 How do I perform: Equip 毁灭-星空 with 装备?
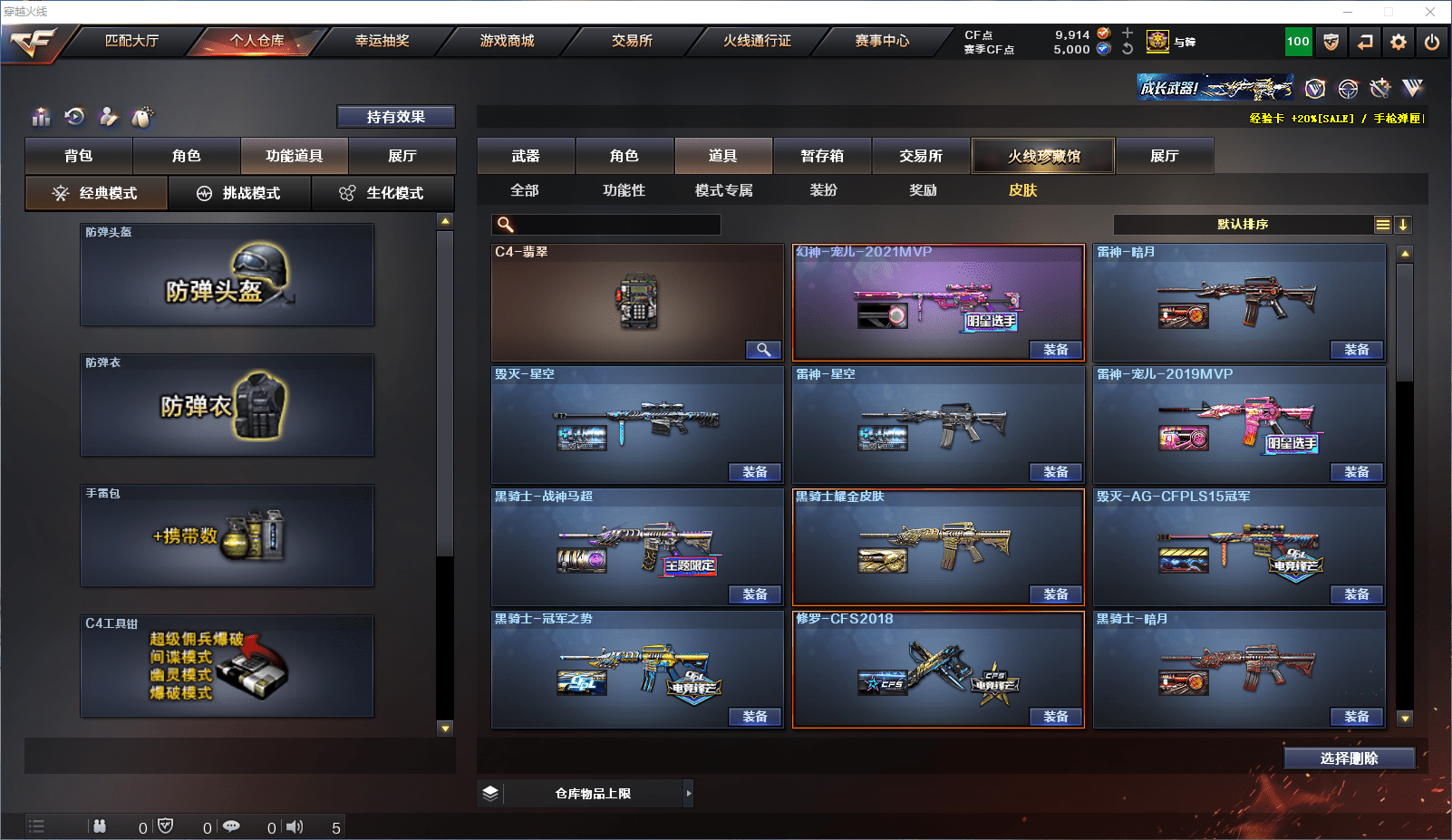(755, 472)
